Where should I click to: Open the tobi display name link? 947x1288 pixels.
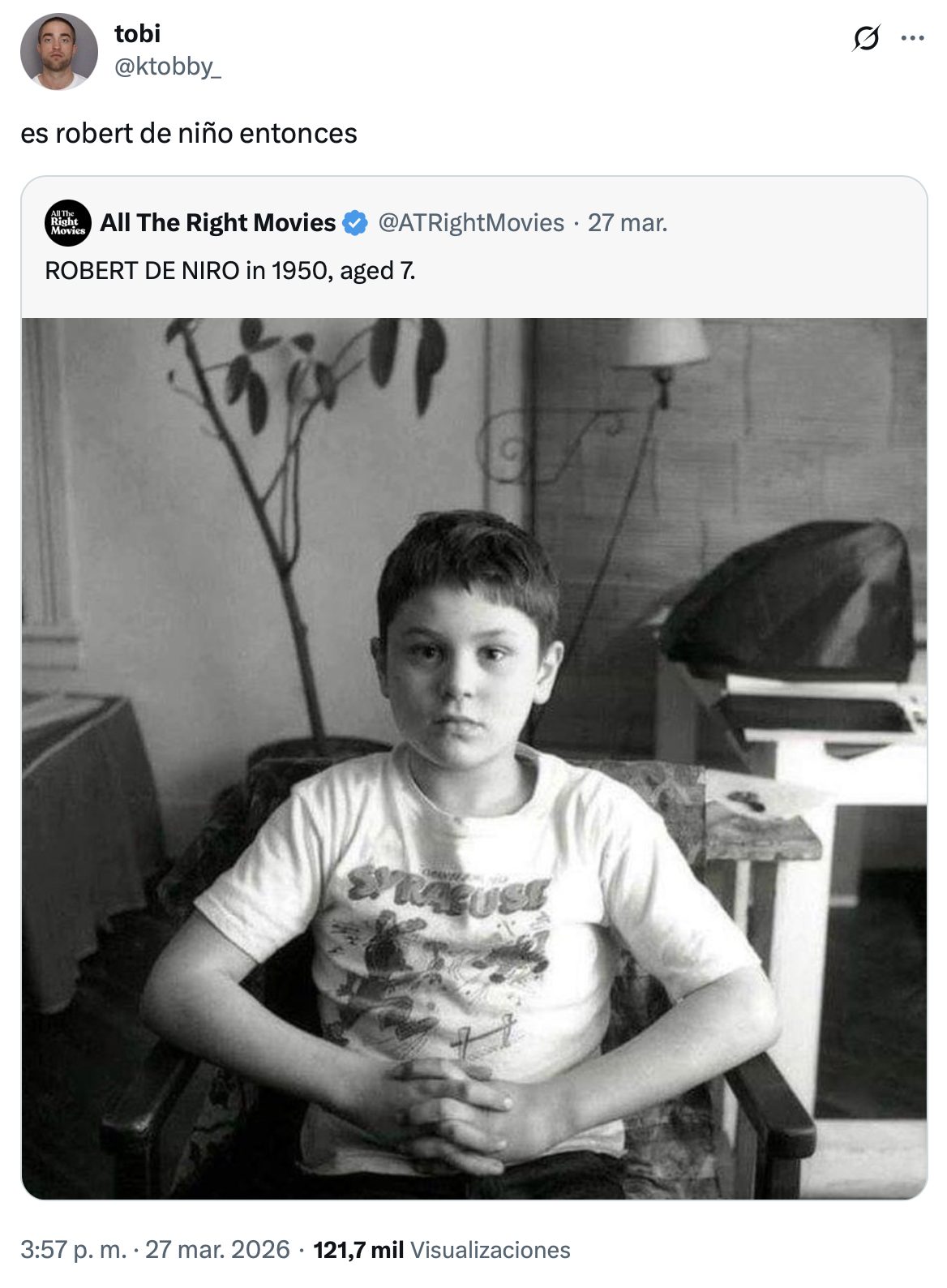(x=138, y=34)
